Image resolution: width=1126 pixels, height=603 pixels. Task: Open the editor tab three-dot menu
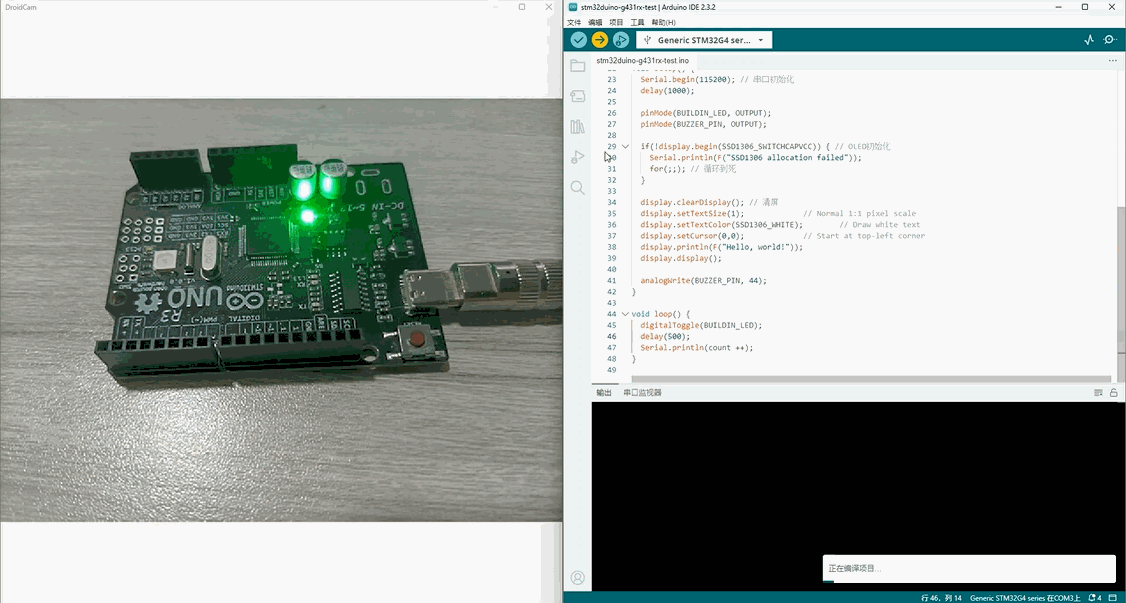pyautogui.click(x=1112, y=61)
